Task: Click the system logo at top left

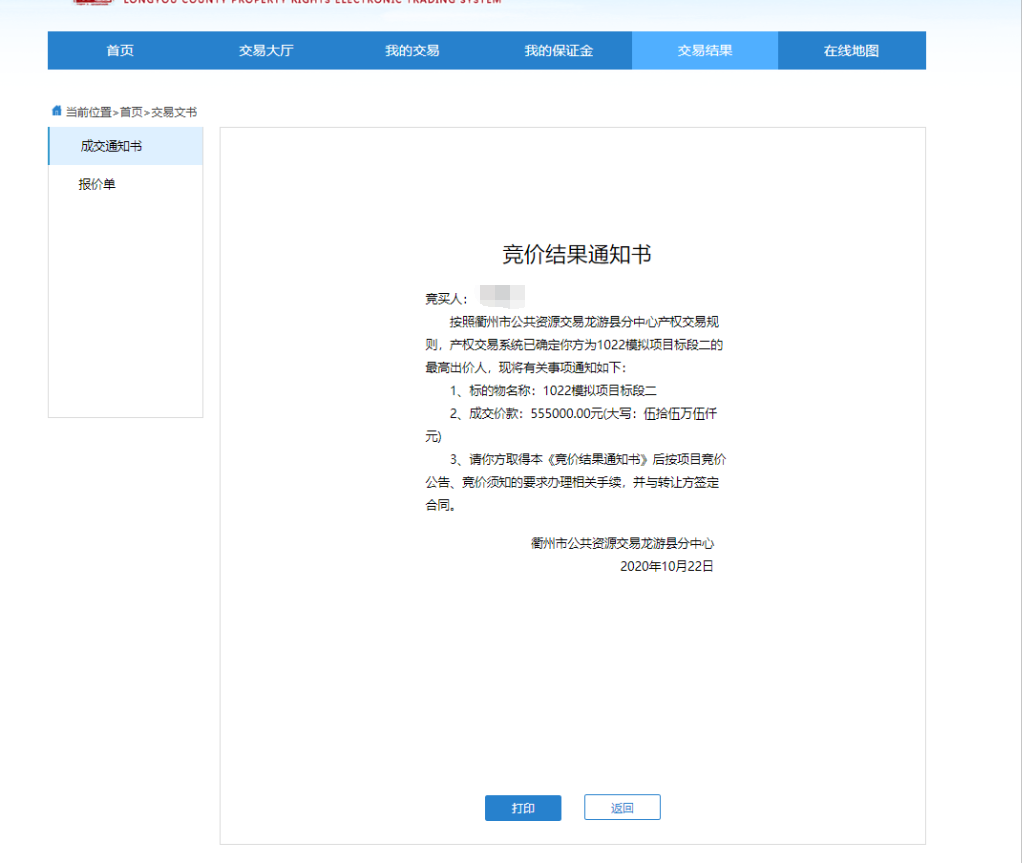Action: coord(90,3)
